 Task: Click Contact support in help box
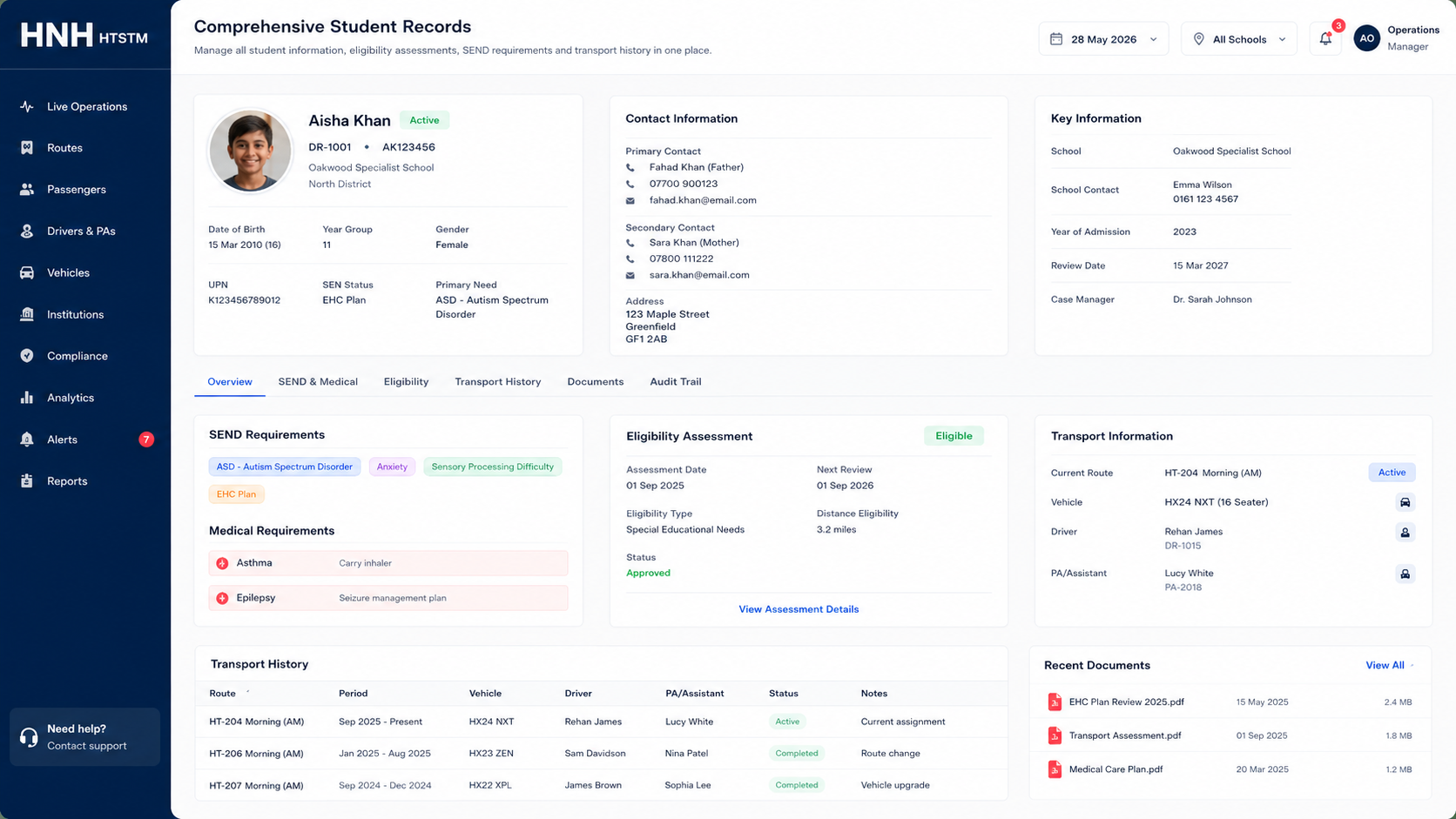coord(87,746)
